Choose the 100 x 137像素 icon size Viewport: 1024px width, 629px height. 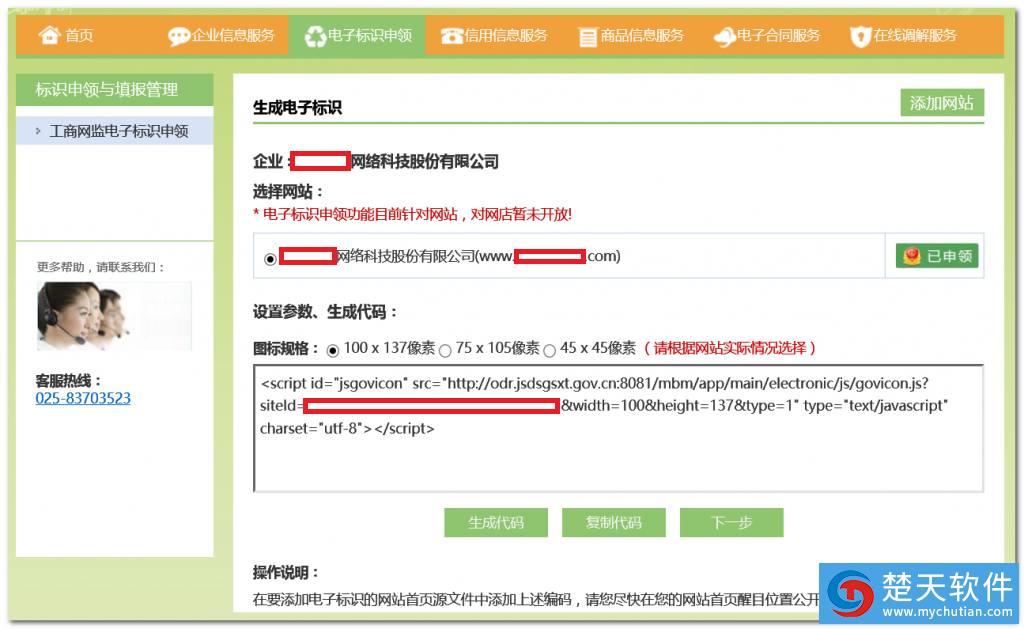pos(333,351)
